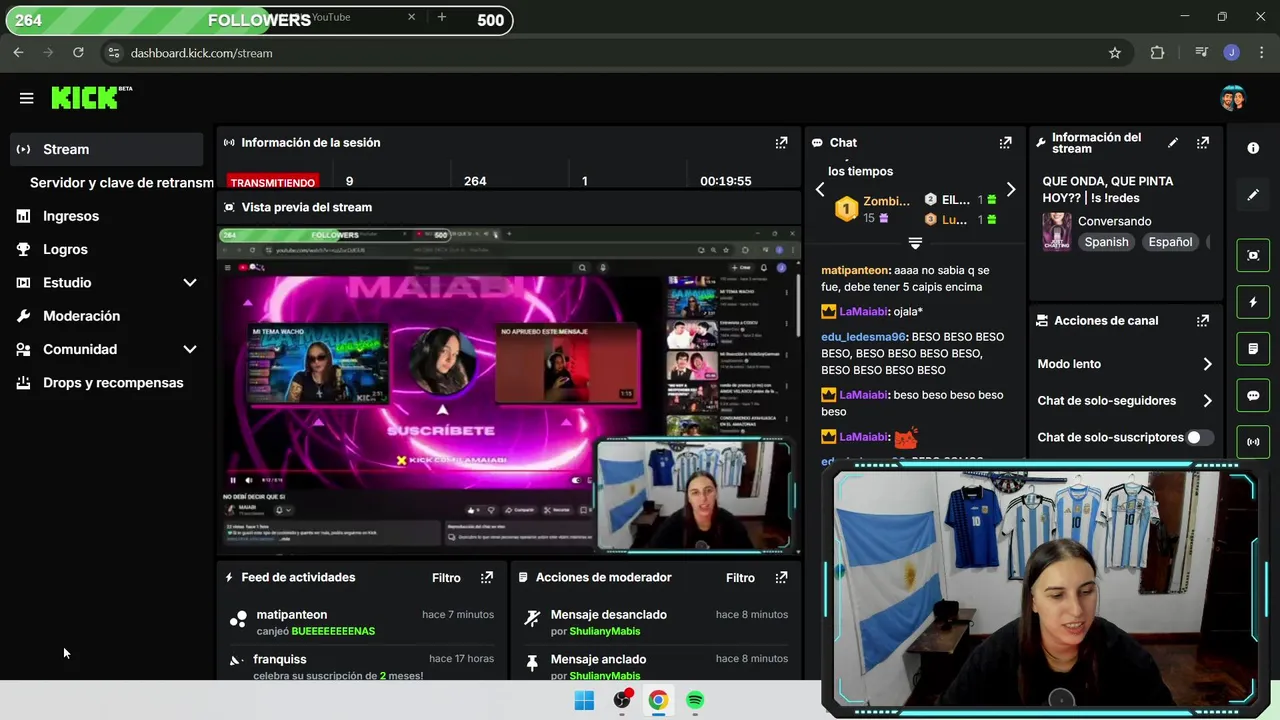Show previous chat leaderboard with left arrow

pyautogui.click(x=820, y=189)
